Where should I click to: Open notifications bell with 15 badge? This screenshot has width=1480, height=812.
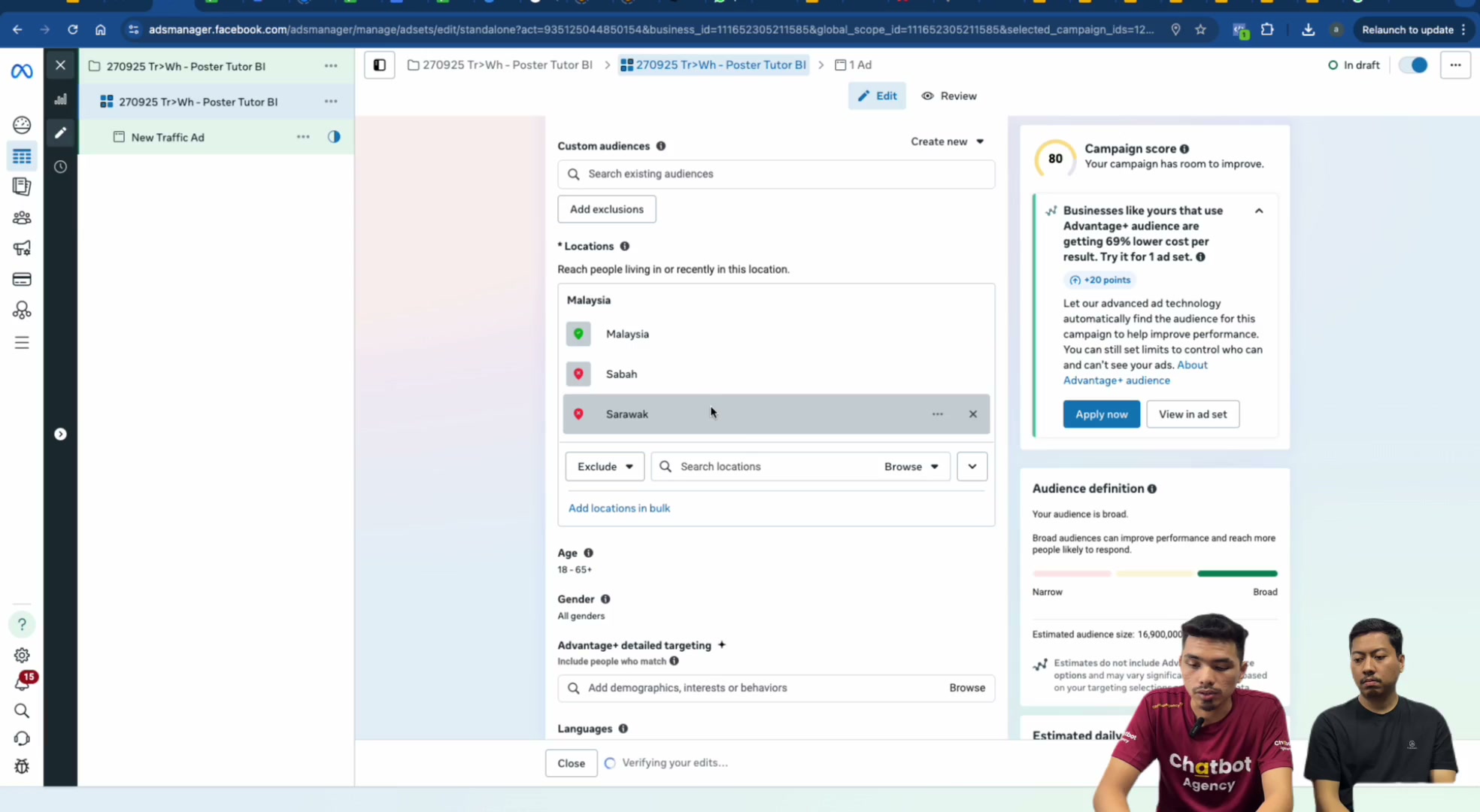pos(23,681)
